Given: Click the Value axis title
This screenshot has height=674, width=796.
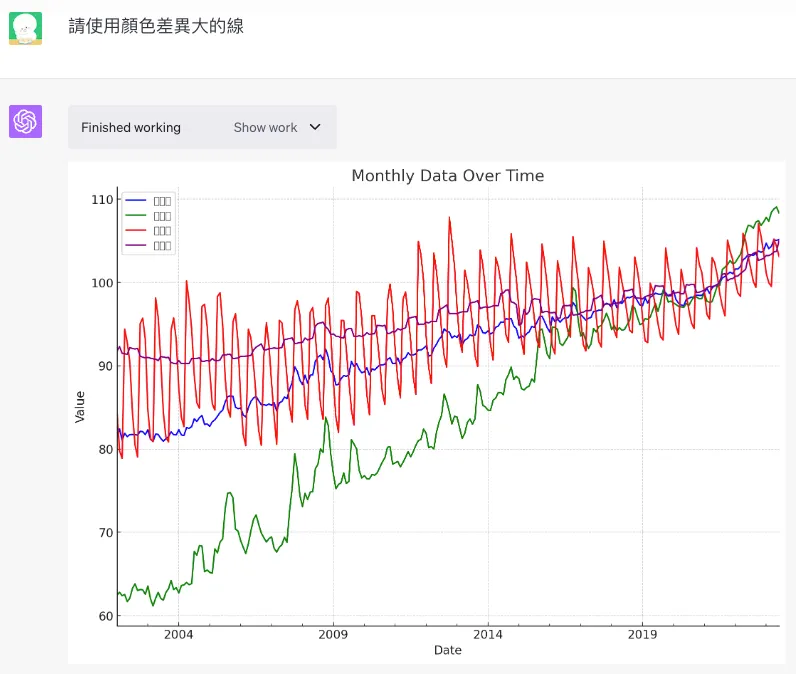Looking at the screenshot, I should (80, 407).
